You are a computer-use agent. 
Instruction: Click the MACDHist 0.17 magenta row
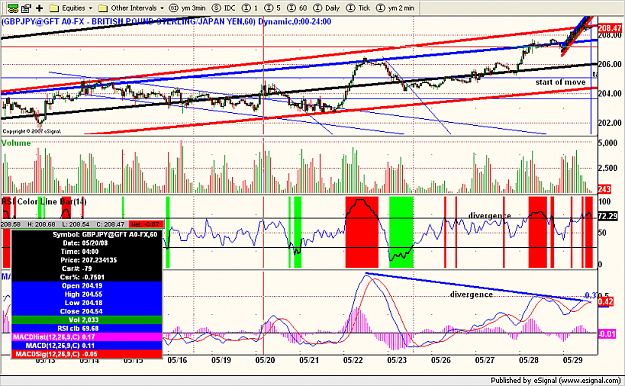[x=87, y=337]
